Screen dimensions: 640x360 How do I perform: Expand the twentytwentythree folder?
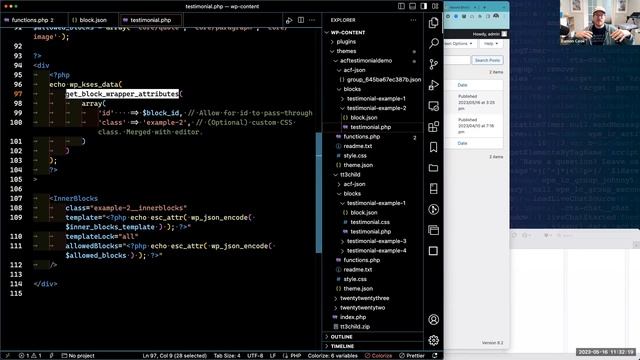(364, 298)
